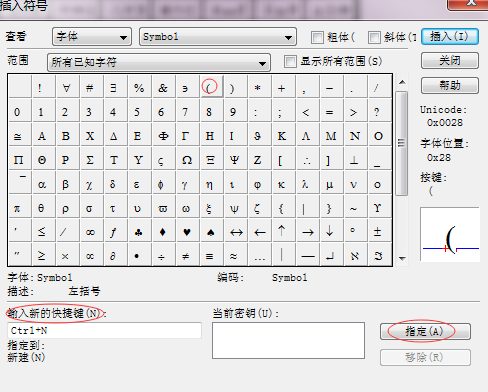Pick the plus-minus symbol

pyautogui.click(x=377, y=232)
